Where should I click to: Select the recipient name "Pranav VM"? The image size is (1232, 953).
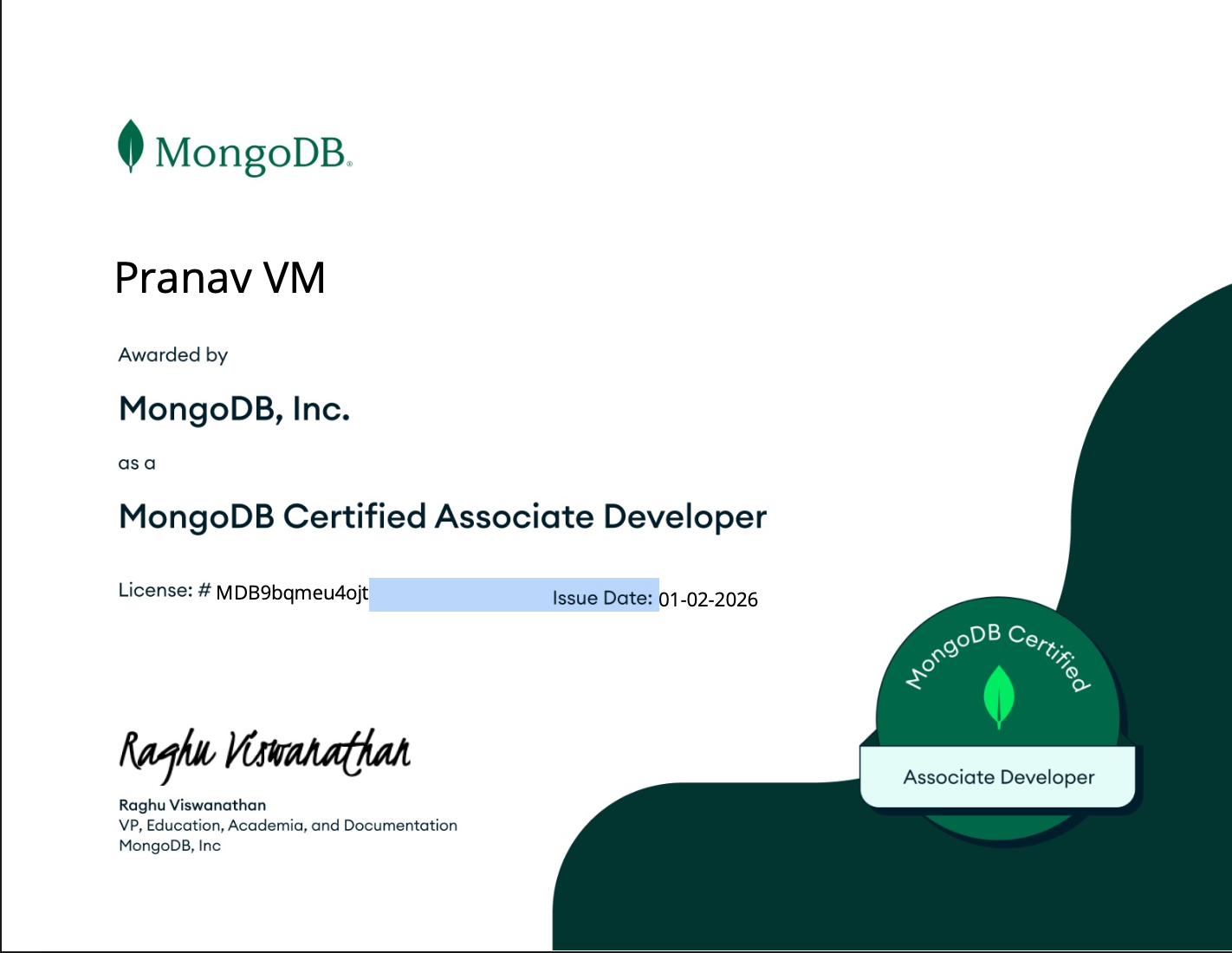click(x=220, y=278)
